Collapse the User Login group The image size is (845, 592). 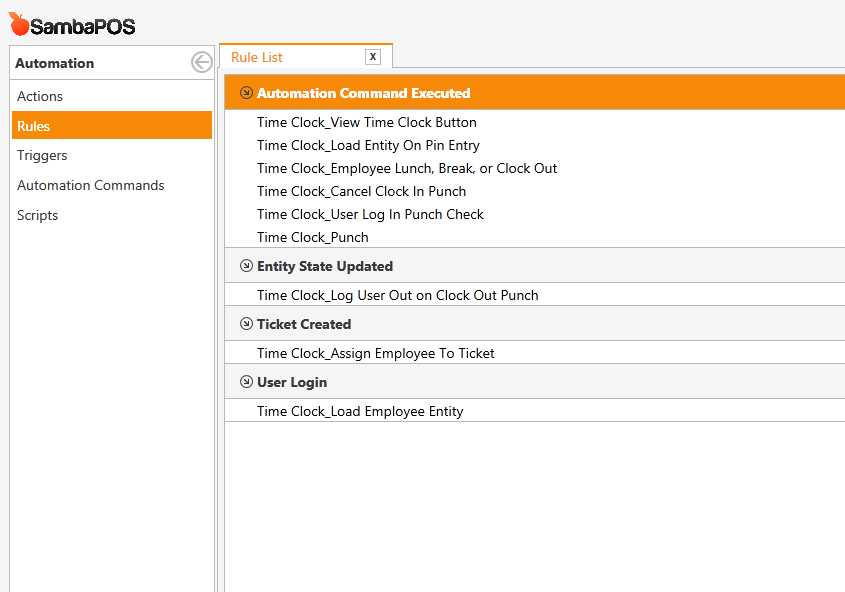[x=246, y=382]
